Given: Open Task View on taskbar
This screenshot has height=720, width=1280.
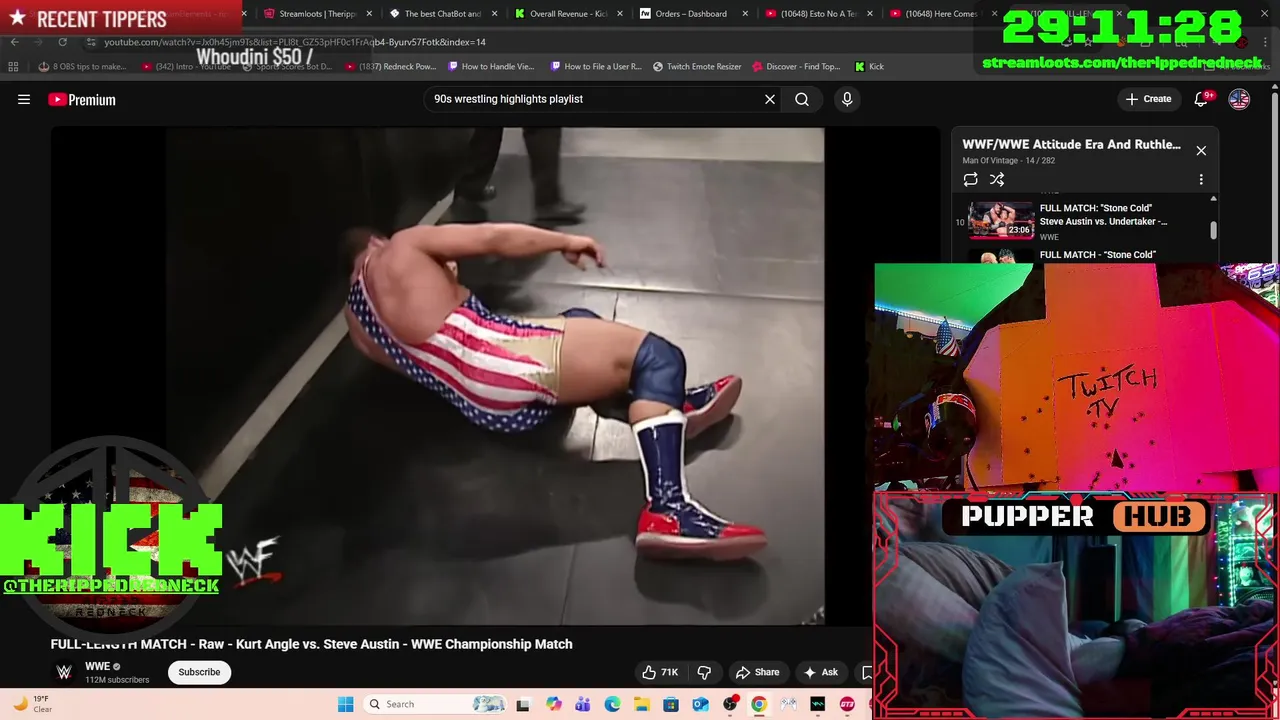Looking at the screenshot, I should pos(522,704).
